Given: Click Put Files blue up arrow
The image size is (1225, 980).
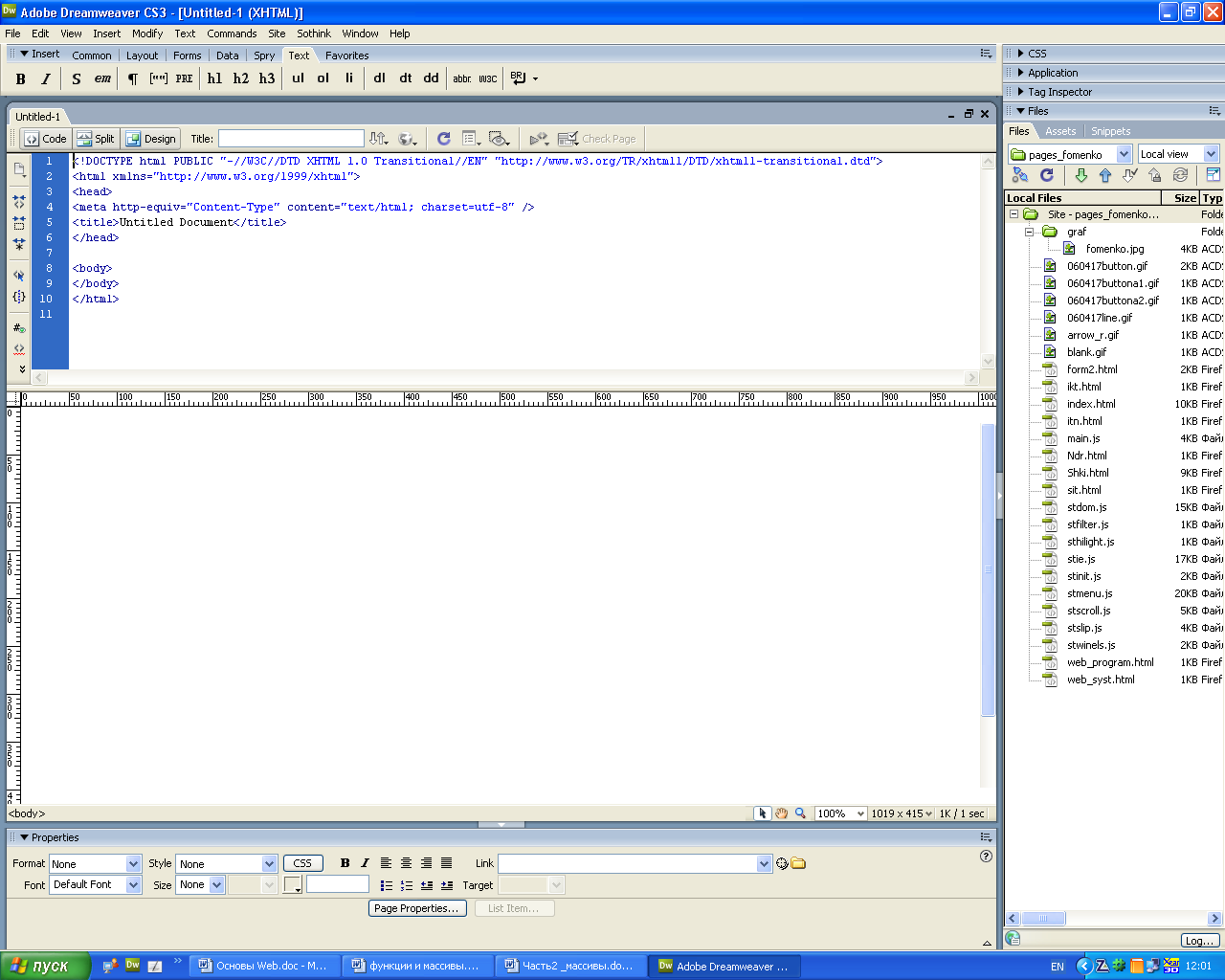Looking at the screenshot, I should click(x=1105, y=175).
